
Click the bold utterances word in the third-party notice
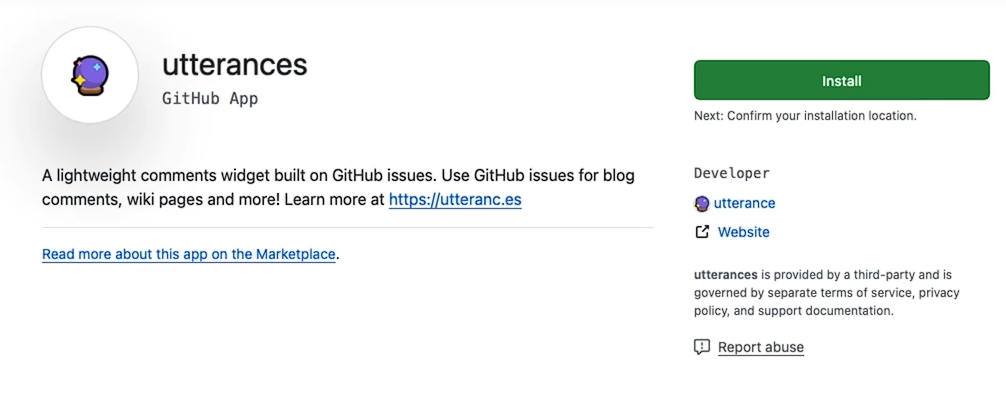[x=726, y=275]
